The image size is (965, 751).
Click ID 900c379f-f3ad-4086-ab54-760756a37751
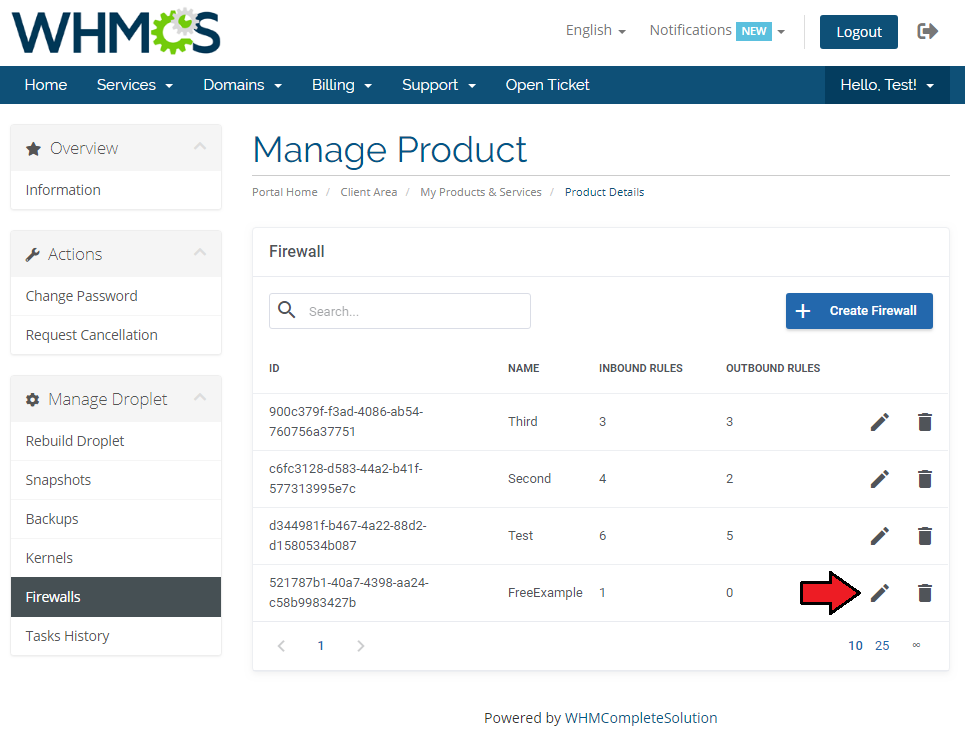pyautogui.click(x=346, y=422)
